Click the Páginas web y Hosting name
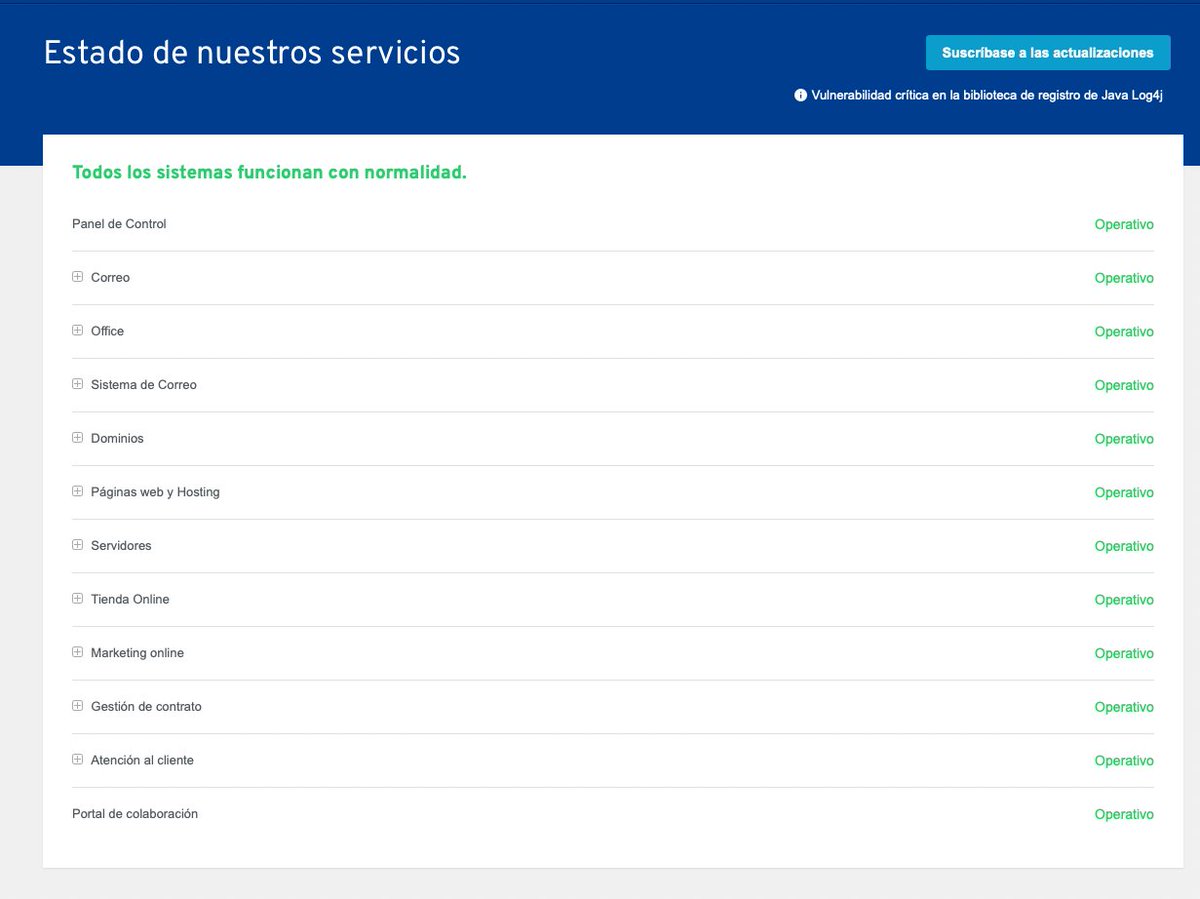 (155, 492)
